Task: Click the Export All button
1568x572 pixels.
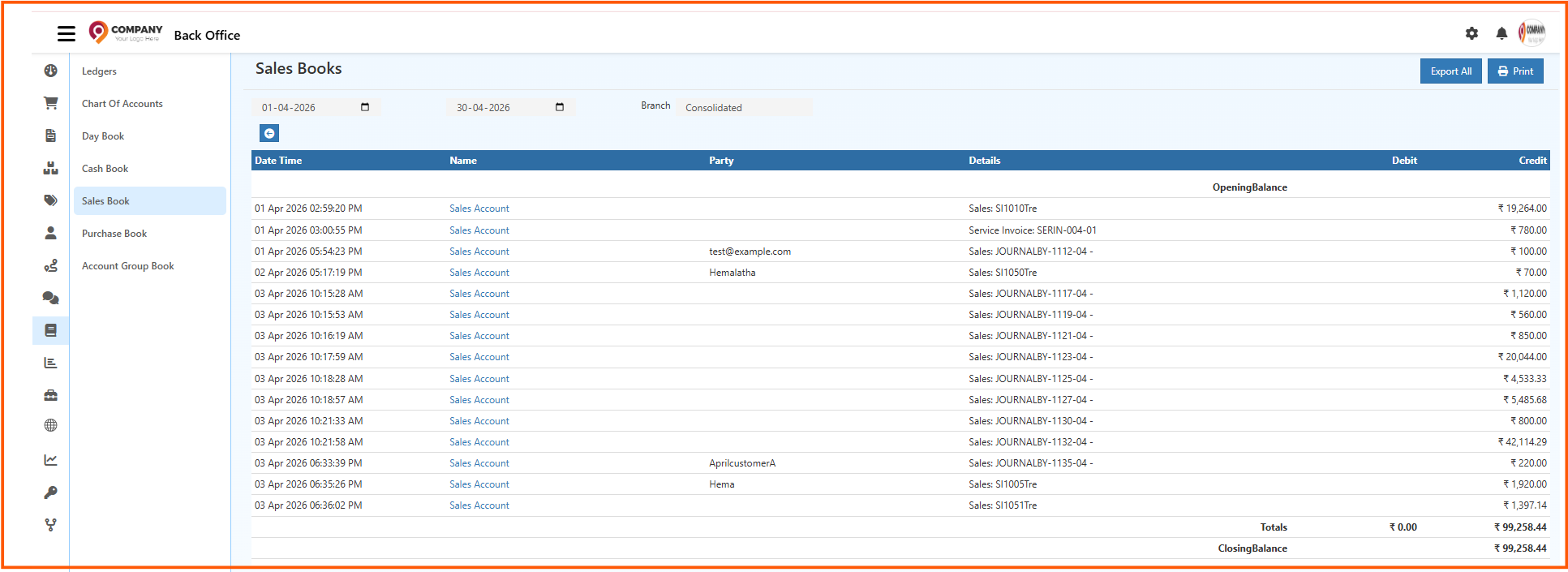Action: click(1451, 71)
